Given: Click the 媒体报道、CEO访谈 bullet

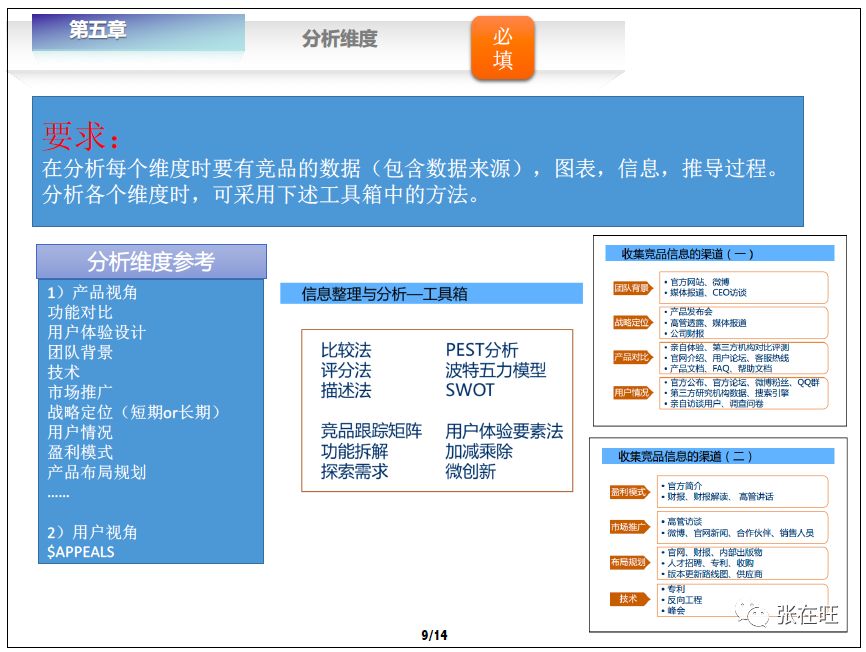Looking at the screenshot, I should click(x=705, y=293).
